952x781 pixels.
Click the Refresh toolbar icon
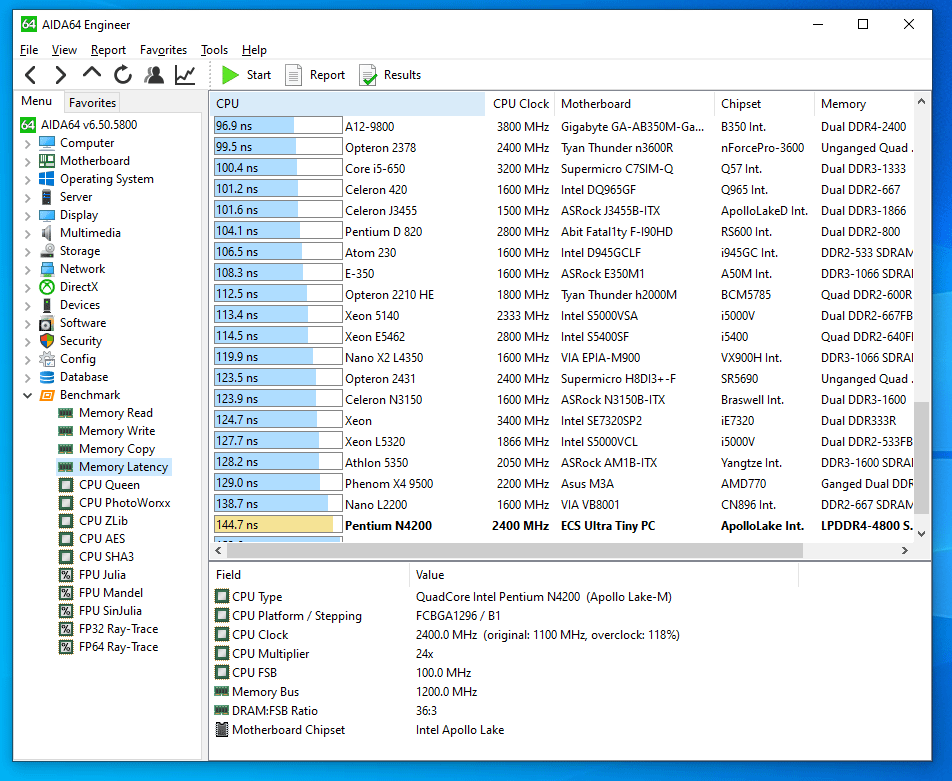tap(123, 75)
